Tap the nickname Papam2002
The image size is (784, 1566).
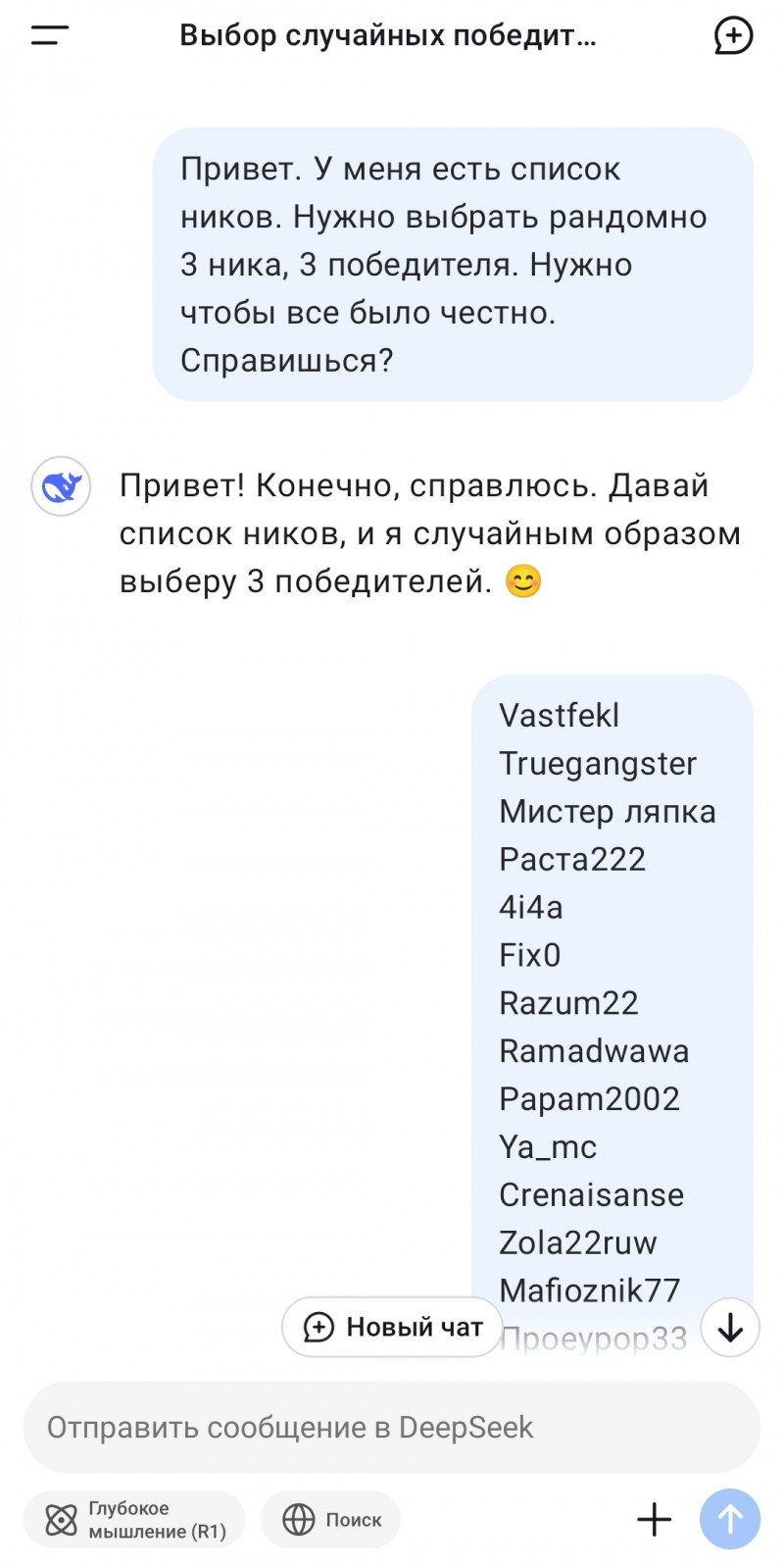click(x=589, y=1099)
